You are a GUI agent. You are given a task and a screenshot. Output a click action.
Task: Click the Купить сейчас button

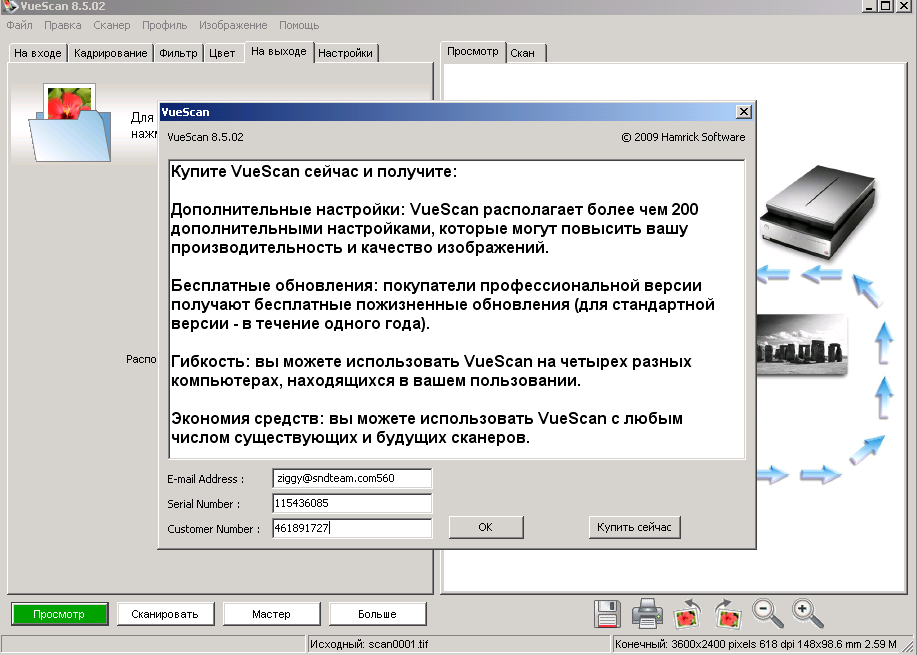635,527
